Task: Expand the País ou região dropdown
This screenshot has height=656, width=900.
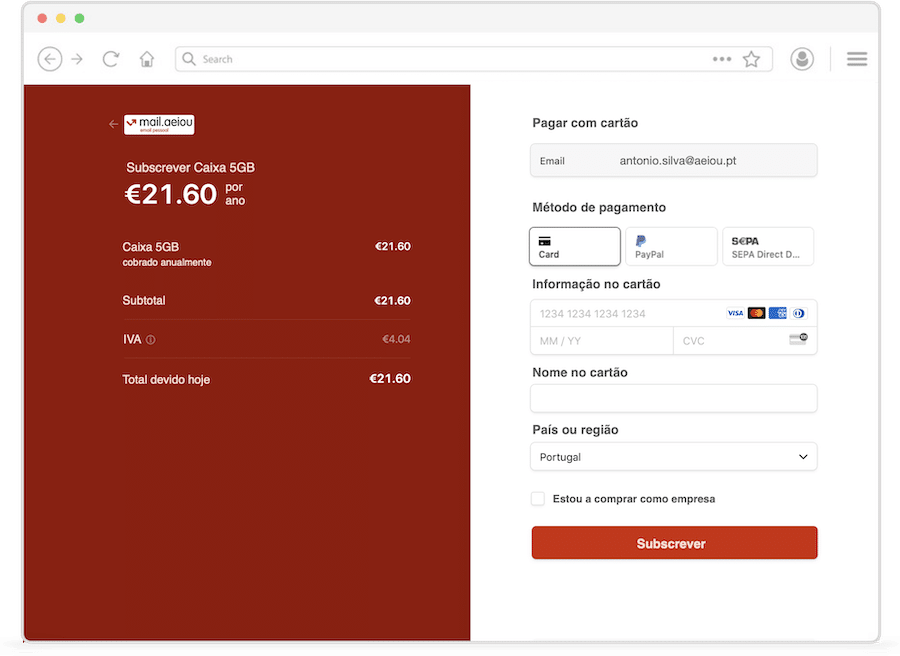Action: (x=674, y=457)
